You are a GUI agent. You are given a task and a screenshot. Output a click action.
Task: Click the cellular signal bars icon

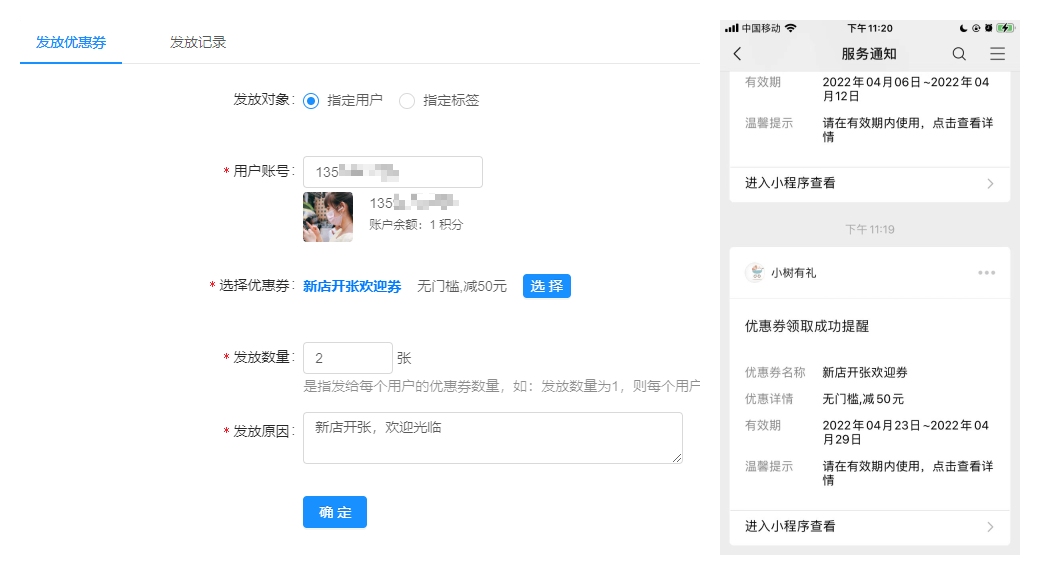pyautogui.click(x=732, y=28)
